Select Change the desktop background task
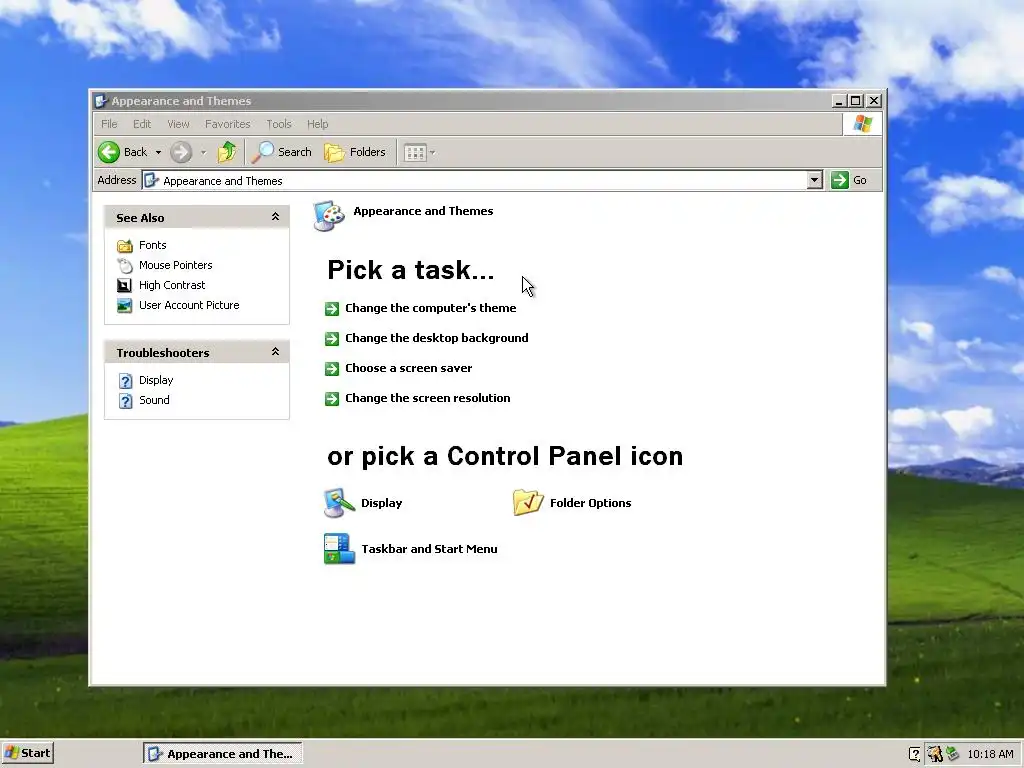1024x768 pixels. click(x=436, y=338)
